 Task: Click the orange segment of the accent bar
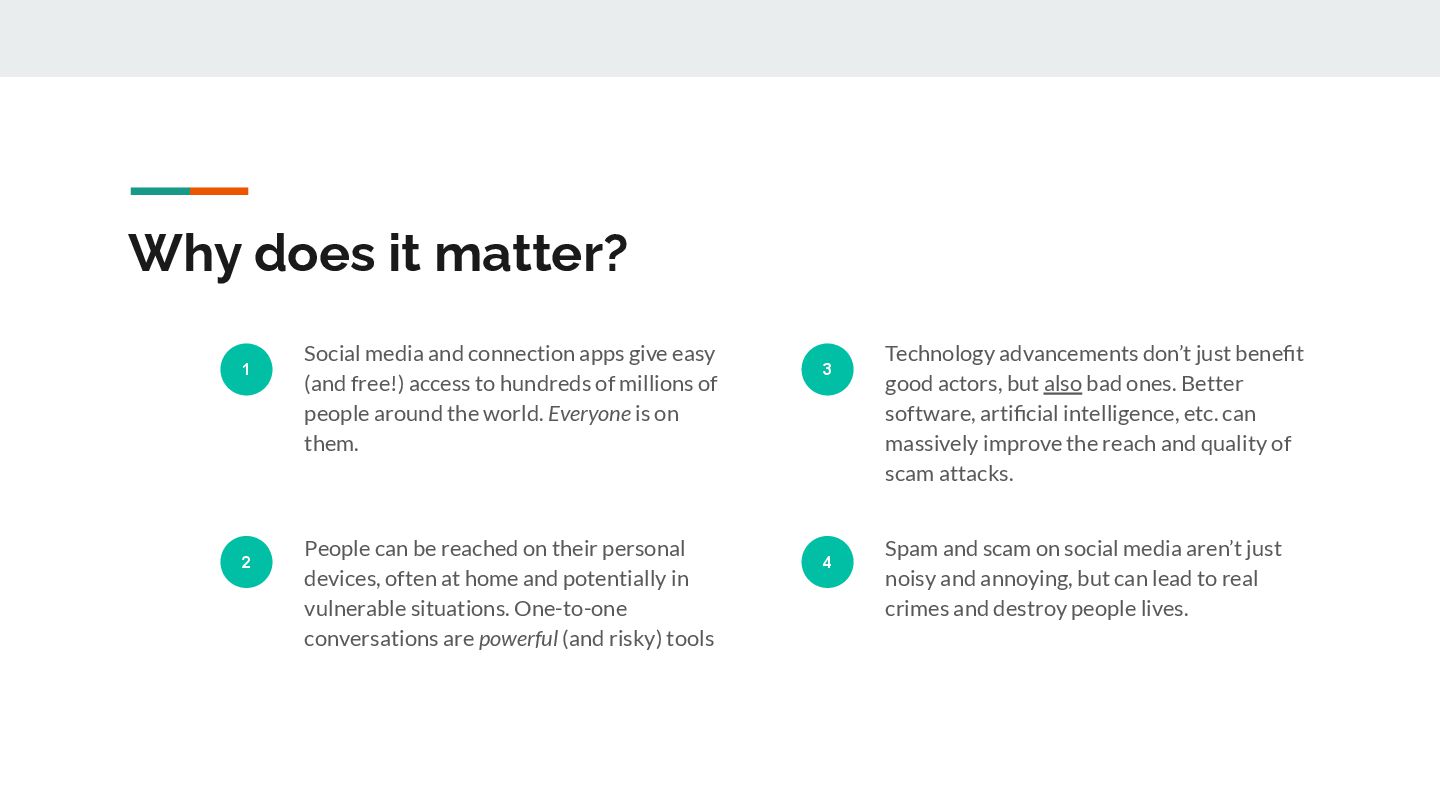tap(219, 191)
